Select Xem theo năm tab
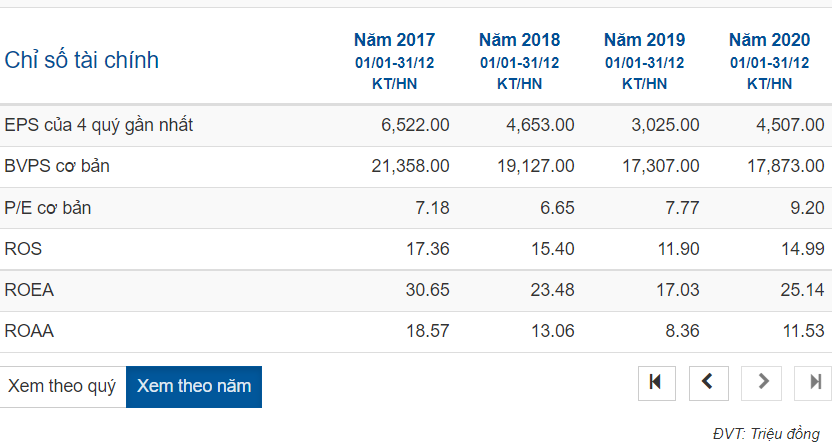Screen dimensions: 837x448 point(194,387)
